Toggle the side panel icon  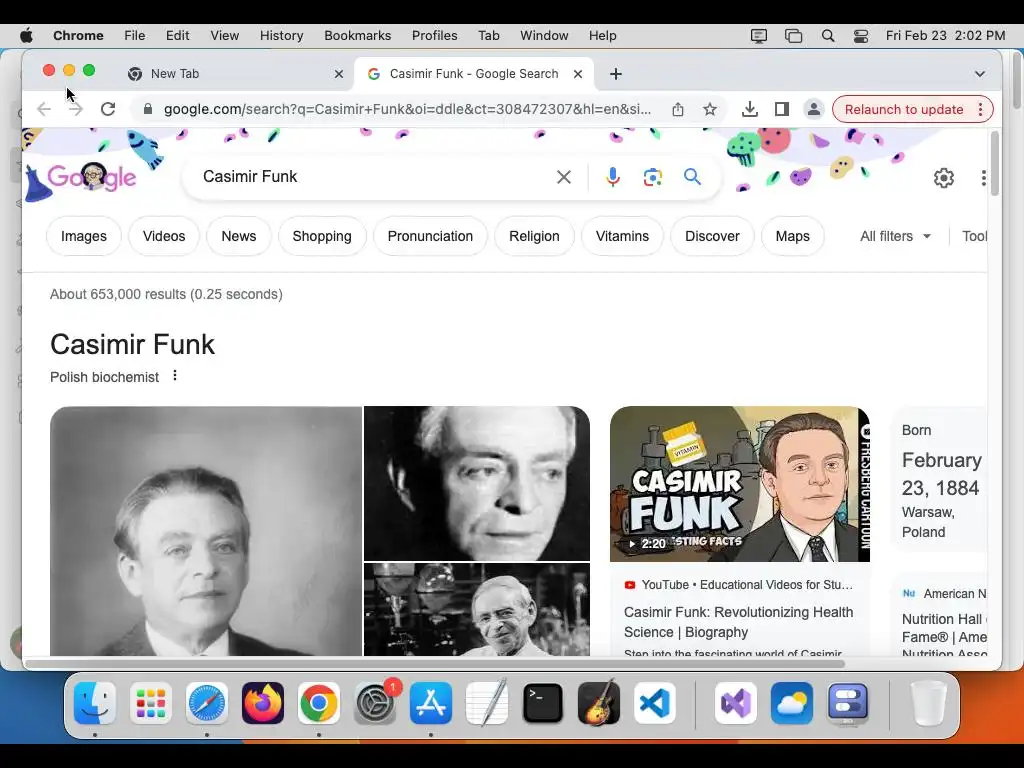[782, 109]
